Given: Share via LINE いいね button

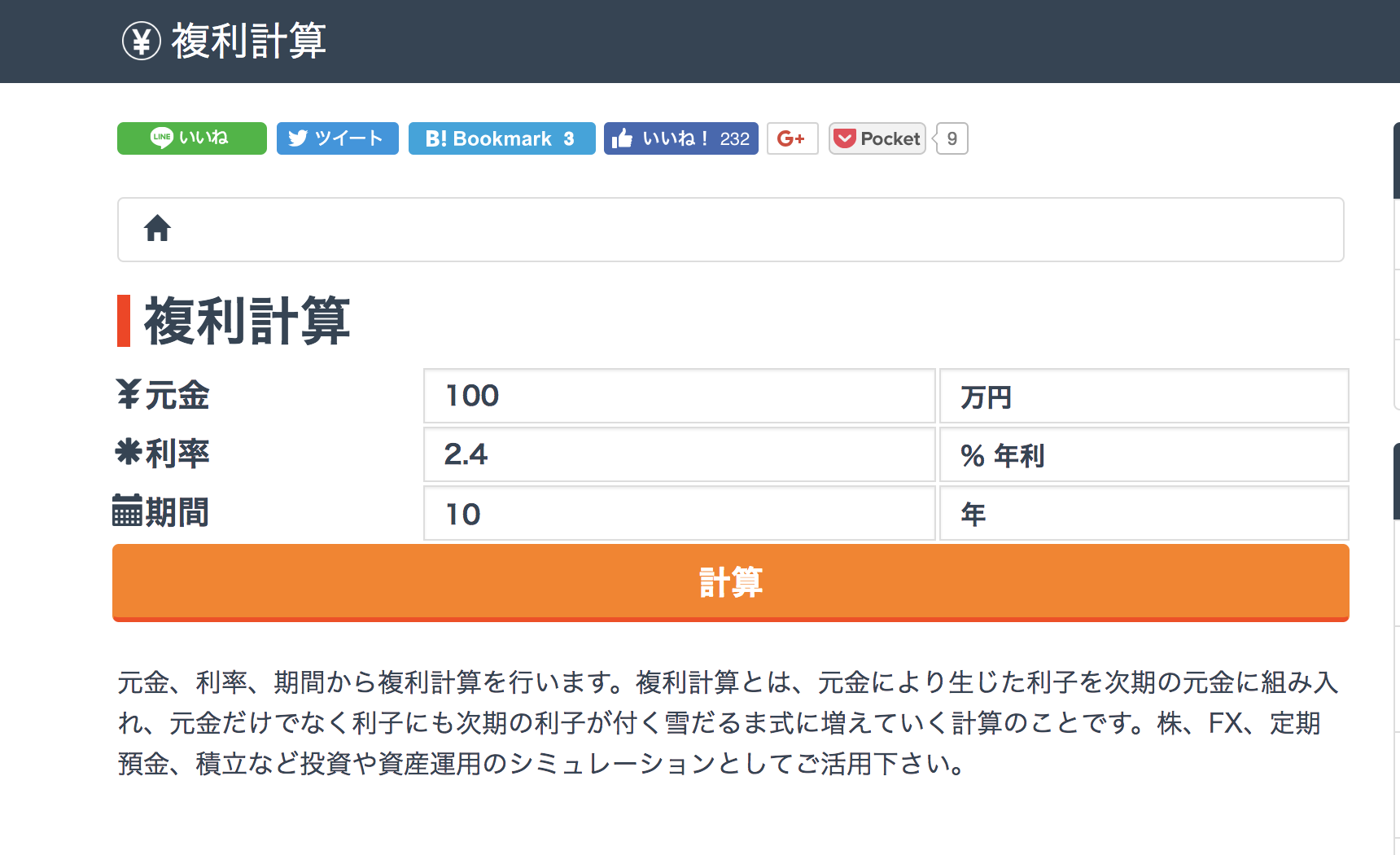Looking at the screenshot, I should (x=192, y=138).
